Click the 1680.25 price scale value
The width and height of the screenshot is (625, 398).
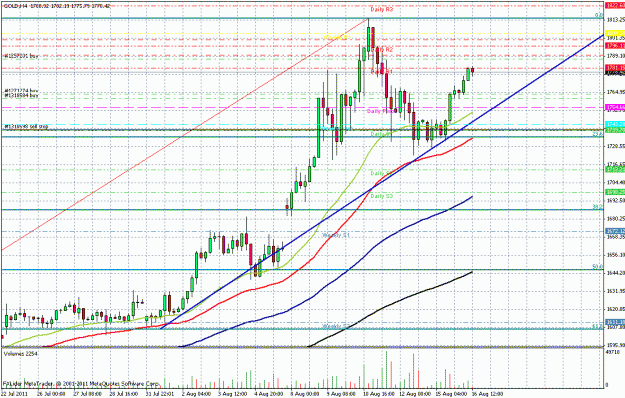coord(615,218)
